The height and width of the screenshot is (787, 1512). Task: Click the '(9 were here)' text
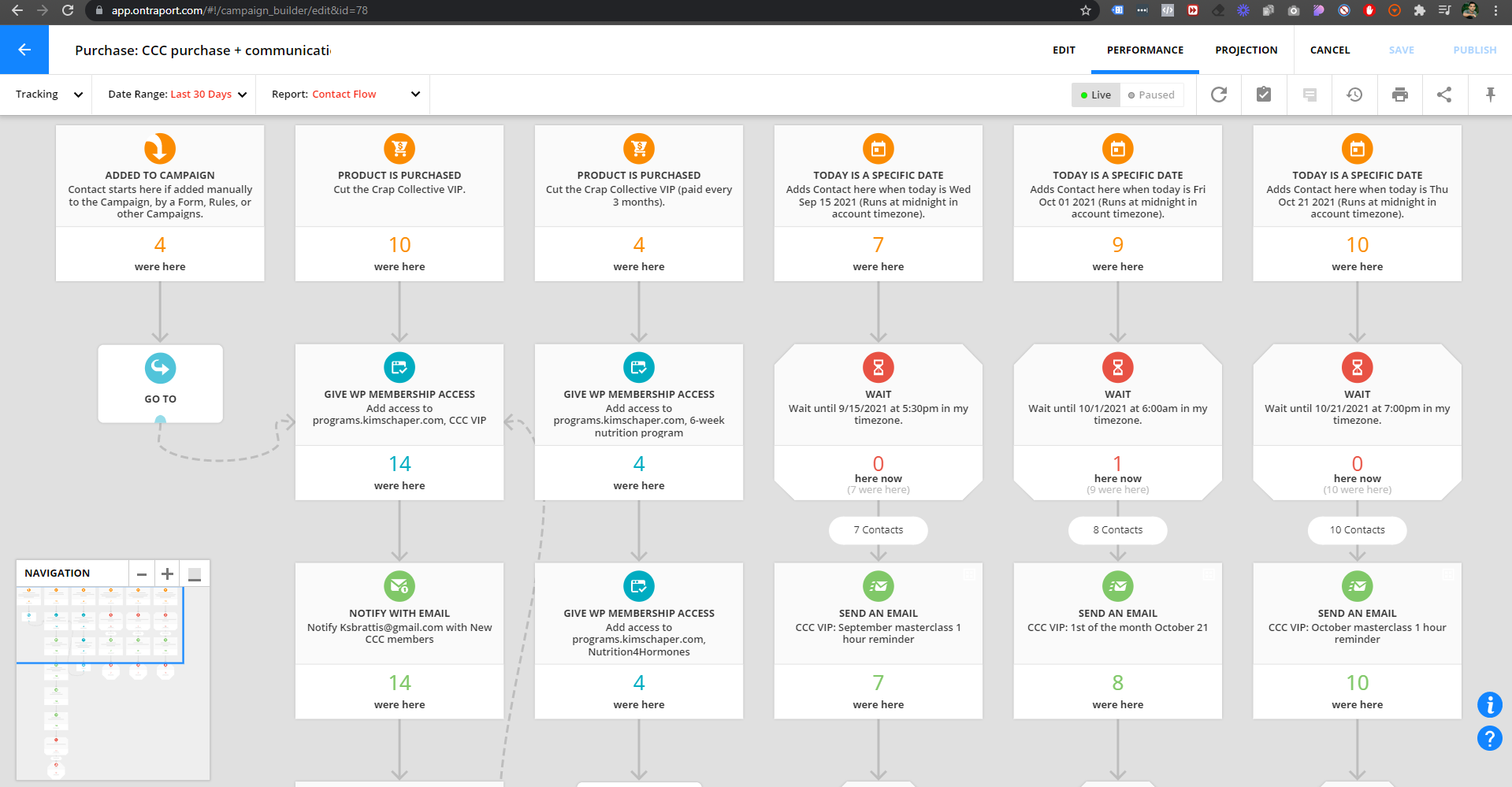[1118, 490]
